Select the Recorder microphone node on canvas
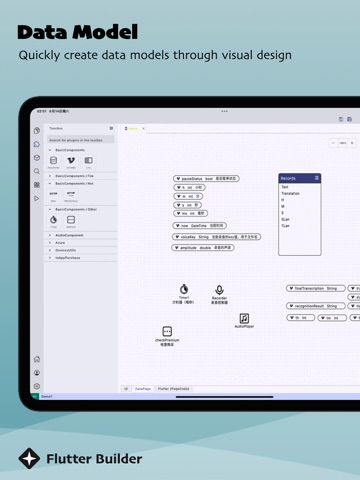Screen dimensions: 360x480 tap(219, 294)
